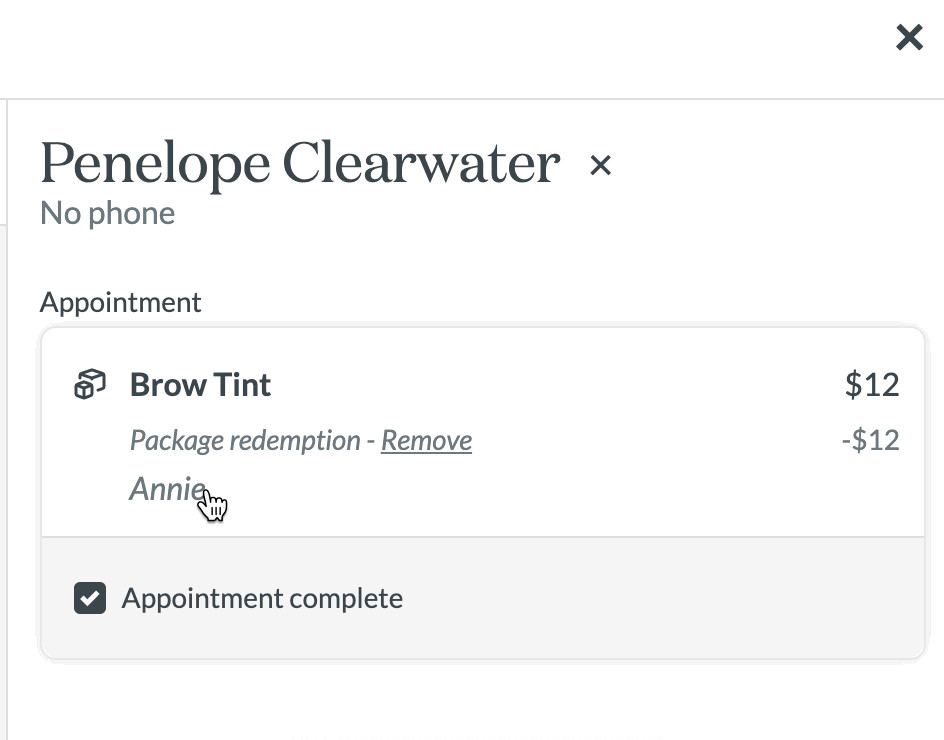Click the Appointment complete label text
The image size is (944, 740).
[262, 599]
